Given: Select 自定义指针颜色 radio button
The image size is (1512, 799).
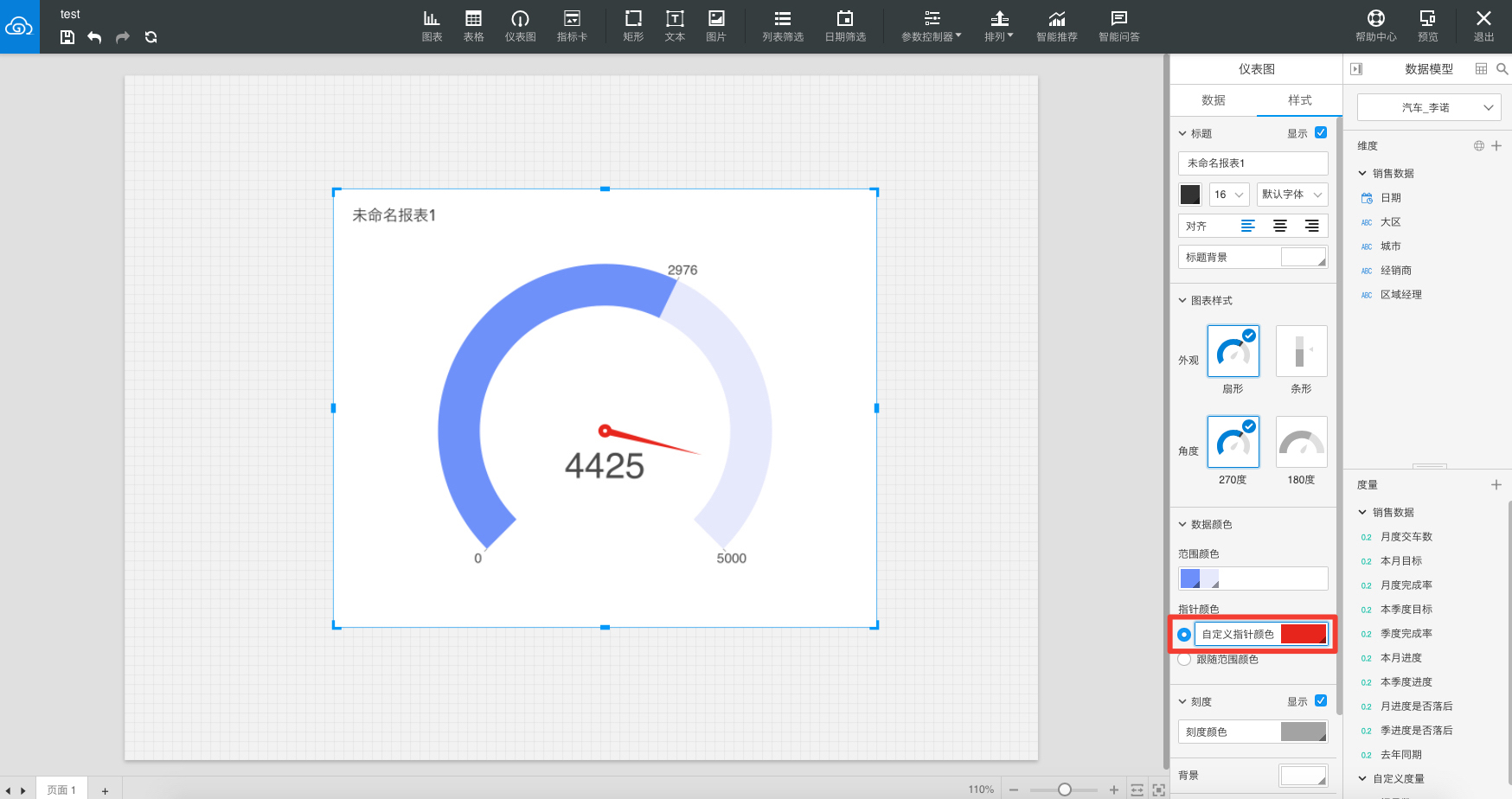Looking at the screenshot, I should coord(1184,635).
